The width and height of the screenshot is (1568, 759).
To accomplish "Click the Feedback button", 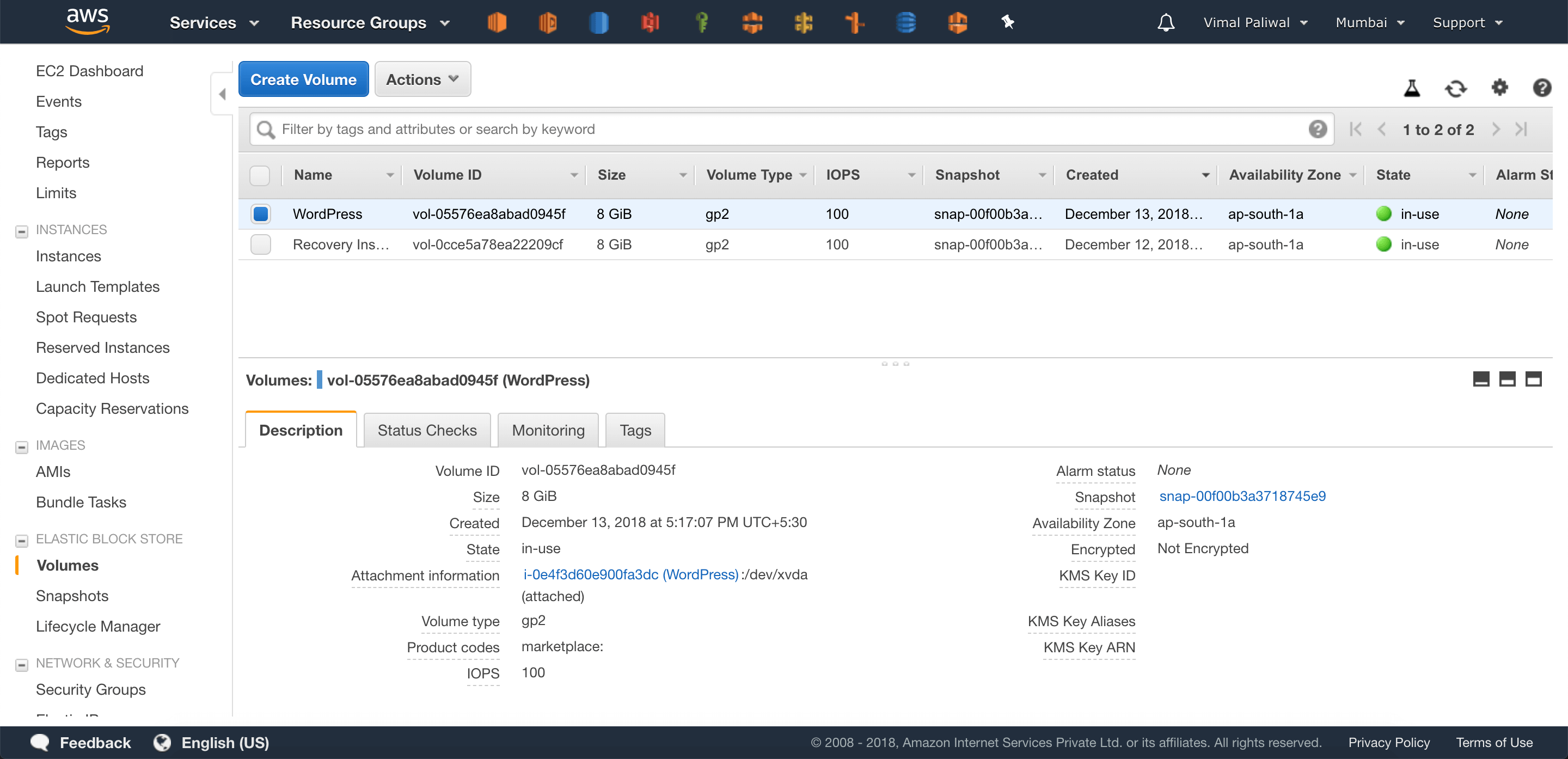I will point(95,743).
